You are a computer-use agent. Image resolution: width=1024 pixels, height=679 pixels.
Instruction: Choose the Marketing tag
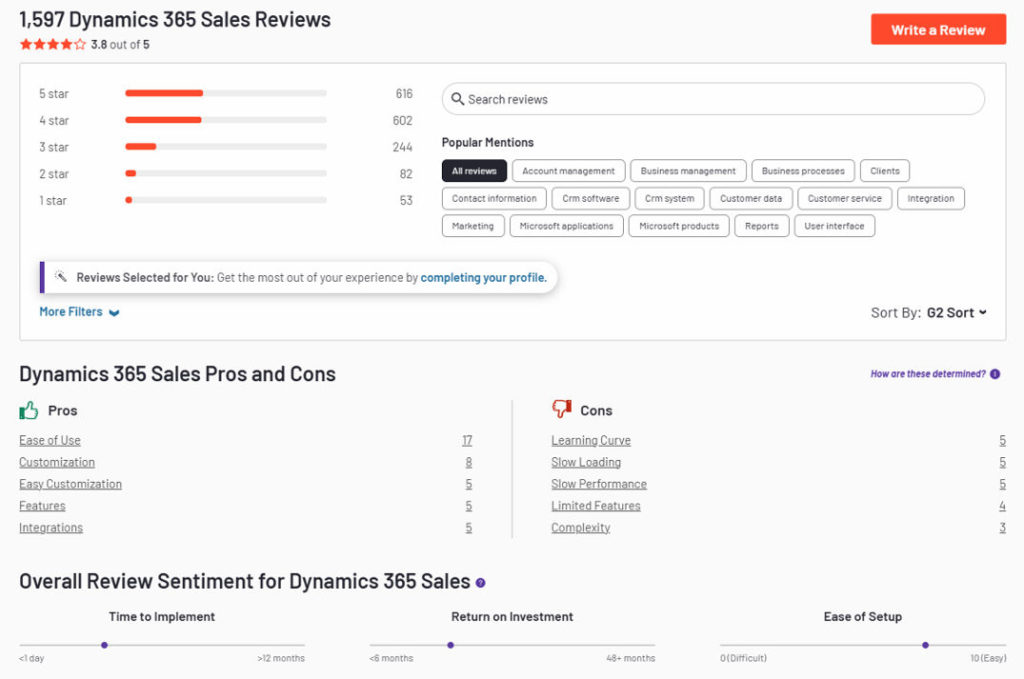pyautogui.click(x=473, y=226)
